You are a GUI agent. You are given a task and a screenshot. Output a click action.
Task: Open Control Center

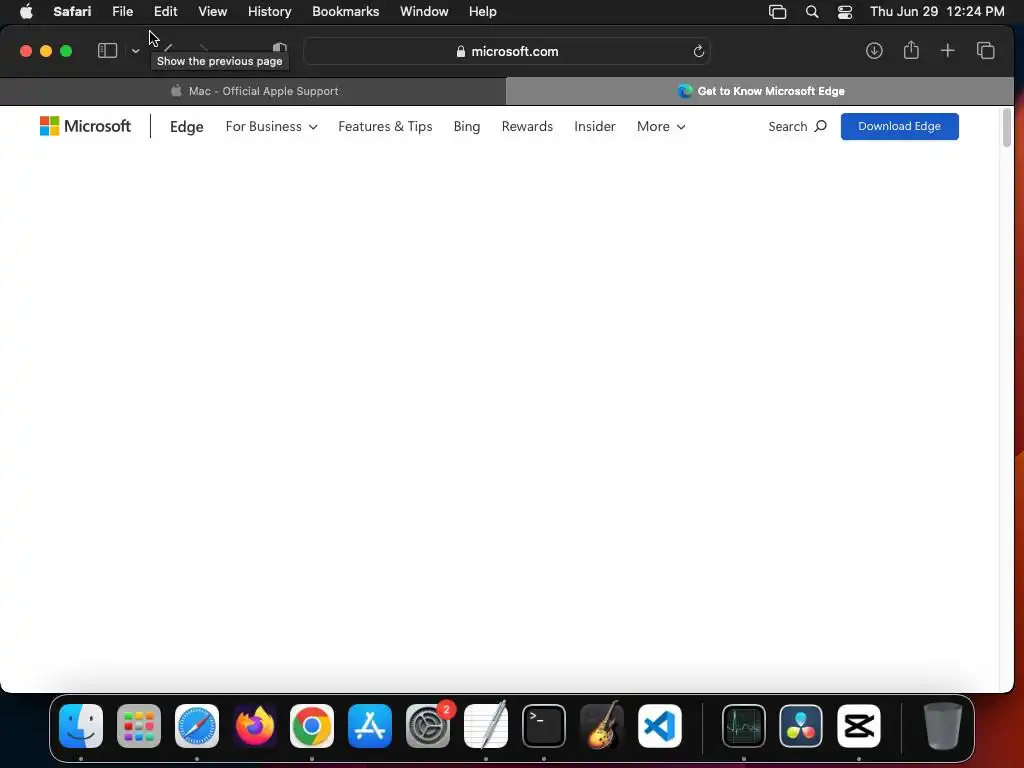(x=844, y=12)
